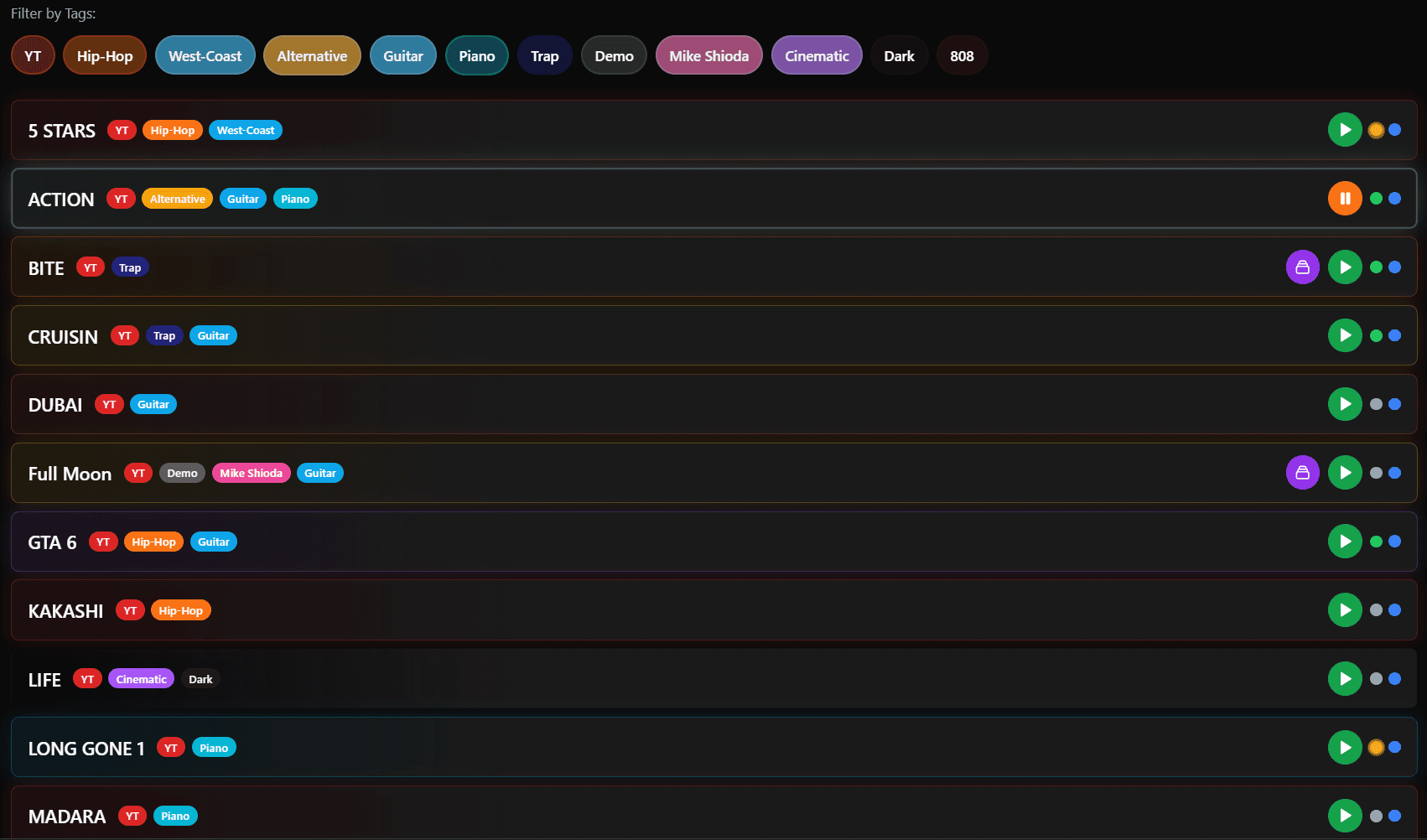Click Hip-Hop tag on KAKASHI row
1427x840 pixels.
(181, 610)
